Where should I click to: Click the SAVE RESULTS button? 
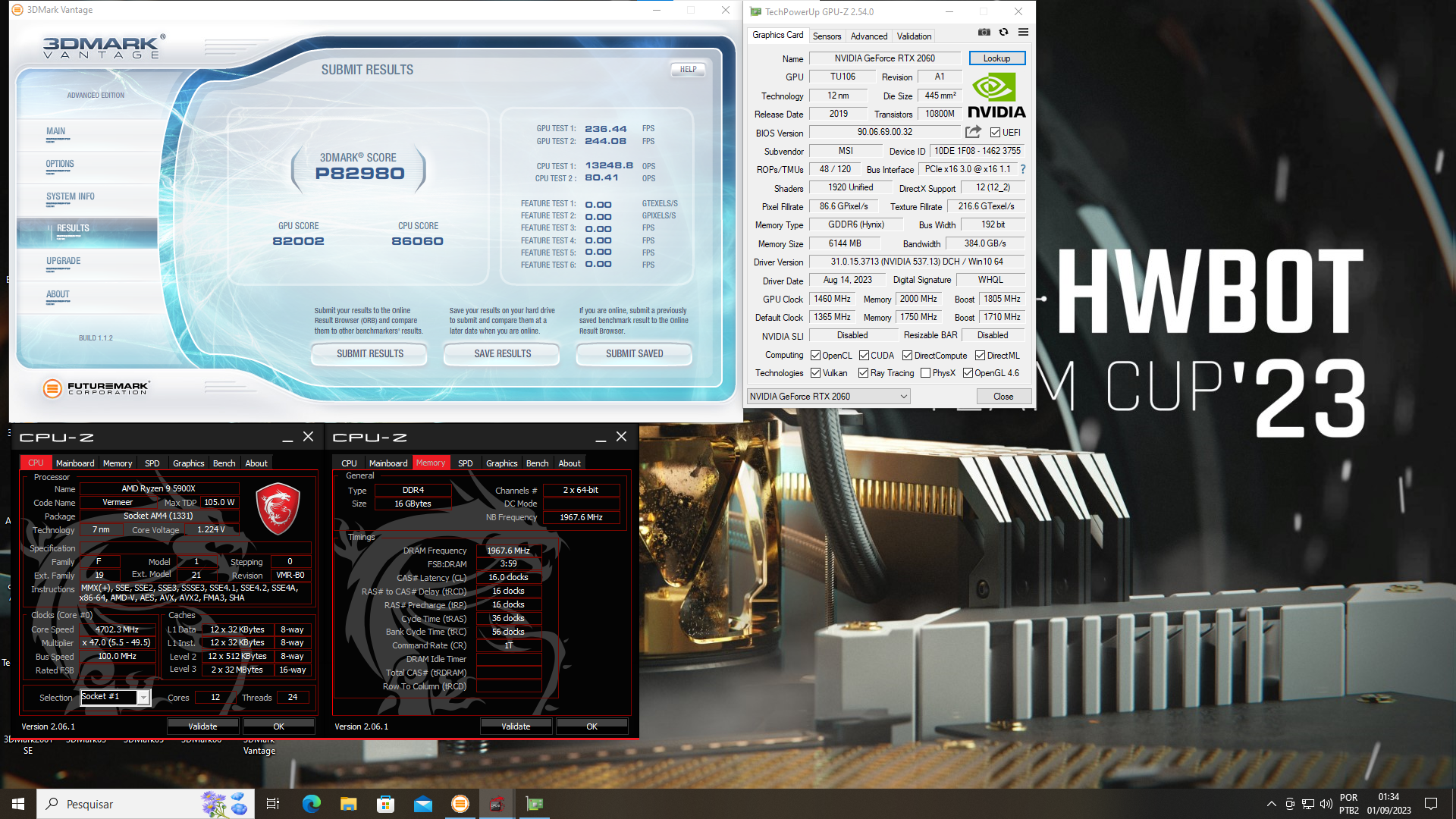pos(502,354)
